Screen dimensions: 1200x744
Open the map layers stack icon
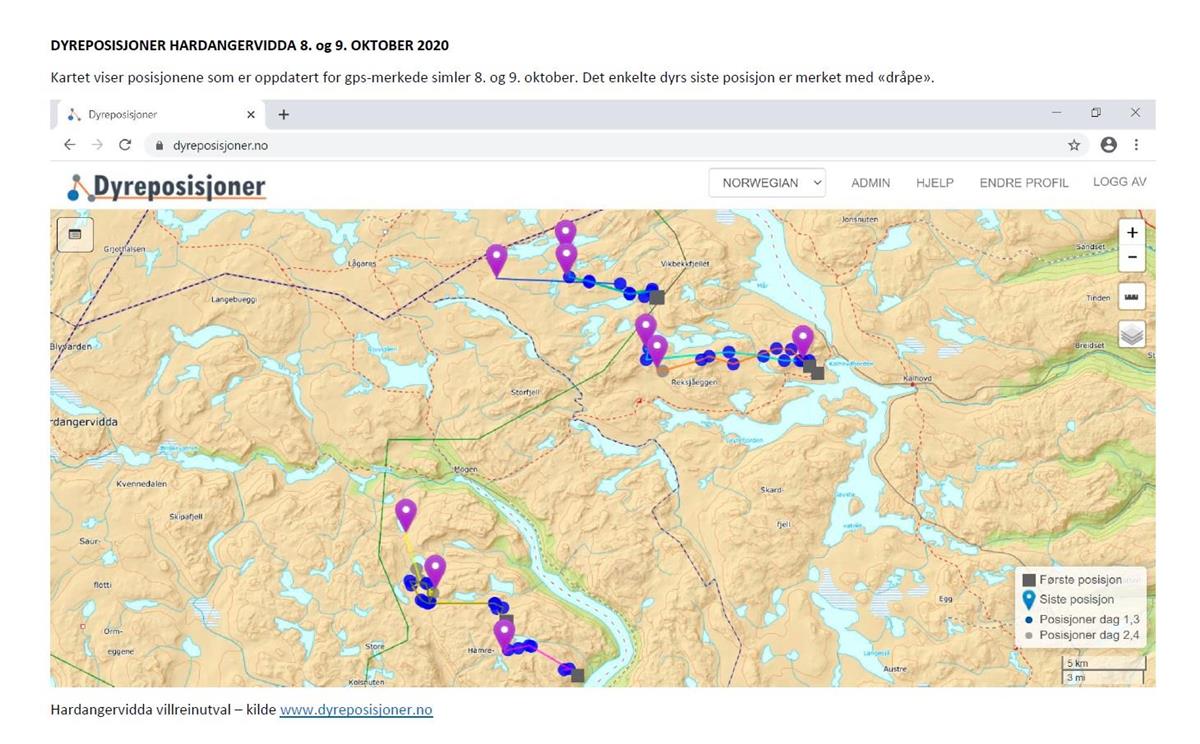1132,334
